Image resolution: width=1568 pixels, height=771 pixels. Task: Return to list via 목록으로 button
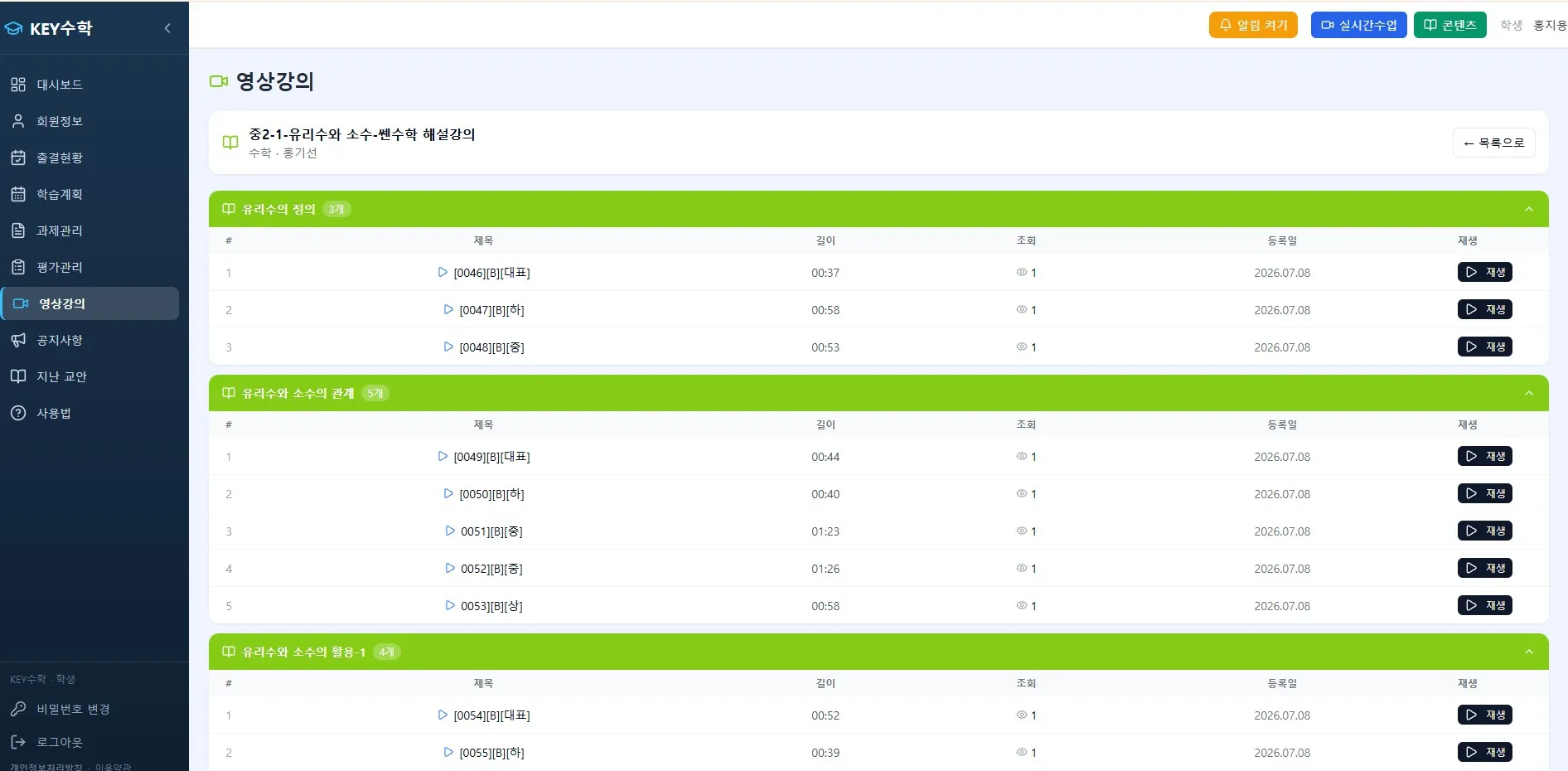click(x=1493, y=143)
